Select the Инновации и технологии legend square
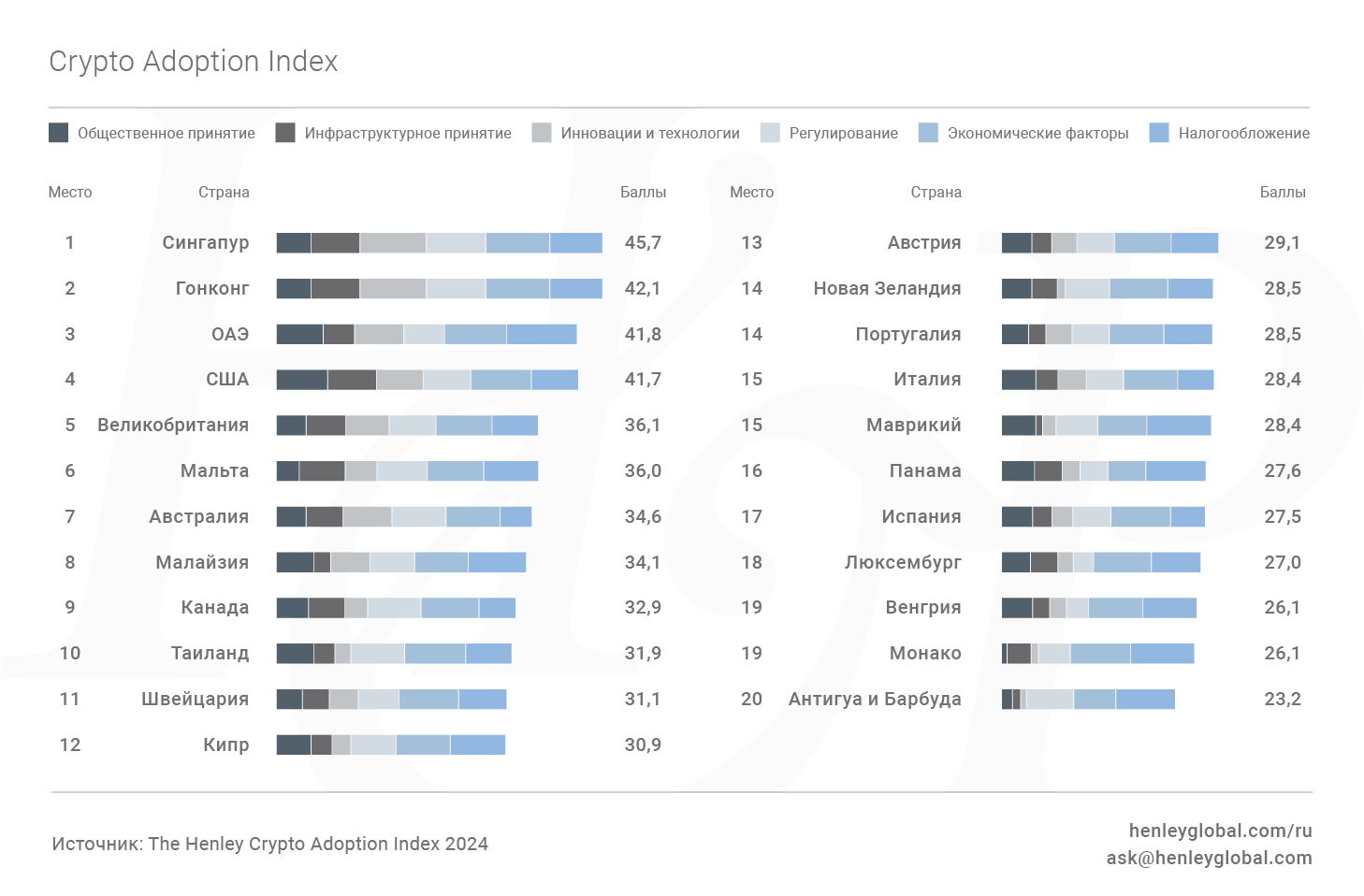The width and height of the screenshot is (1364, 896). [x=542, y=133]
